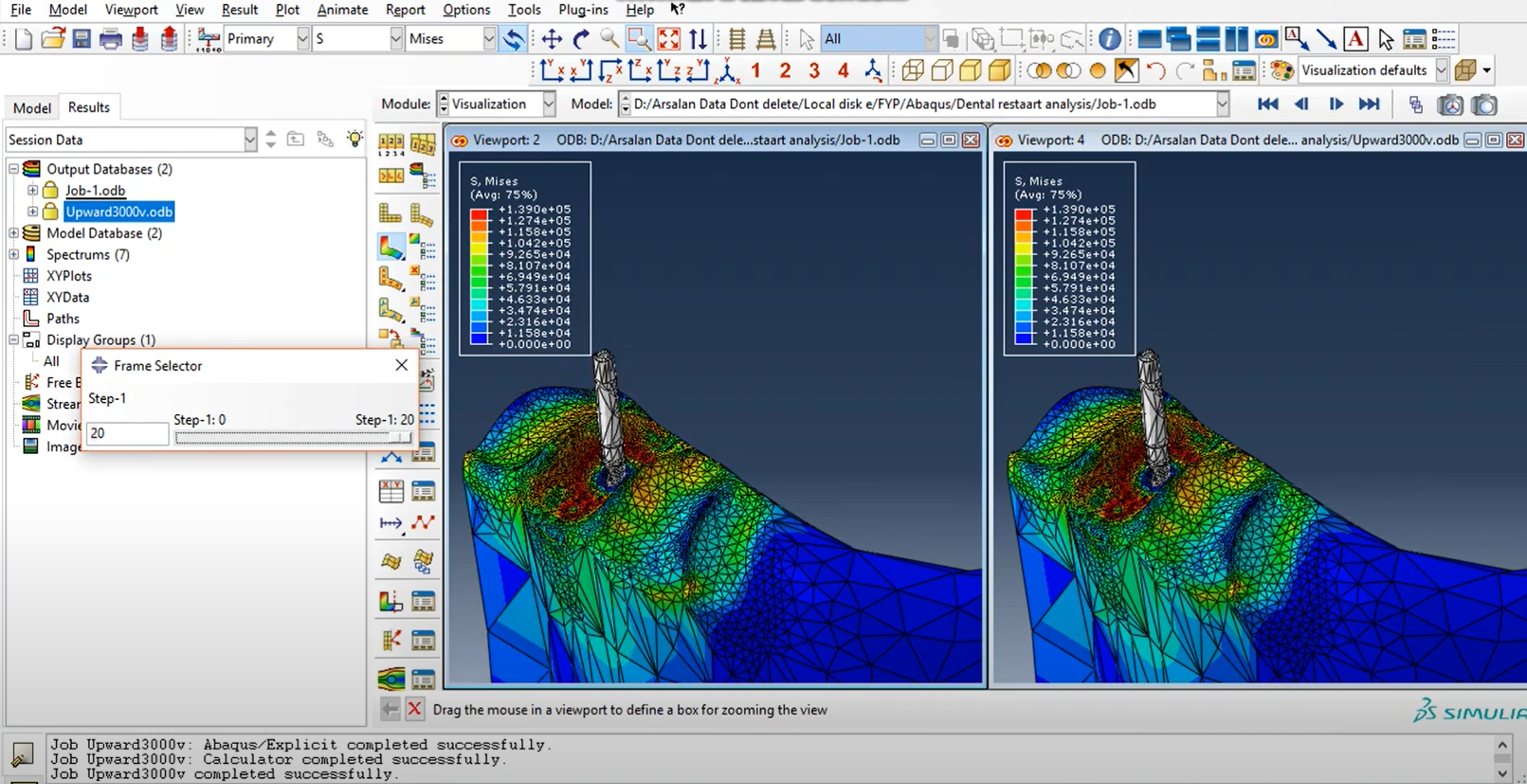The image size is (1527, 784).
Task: Set render style to Shaded
Action: [1000, 70]
